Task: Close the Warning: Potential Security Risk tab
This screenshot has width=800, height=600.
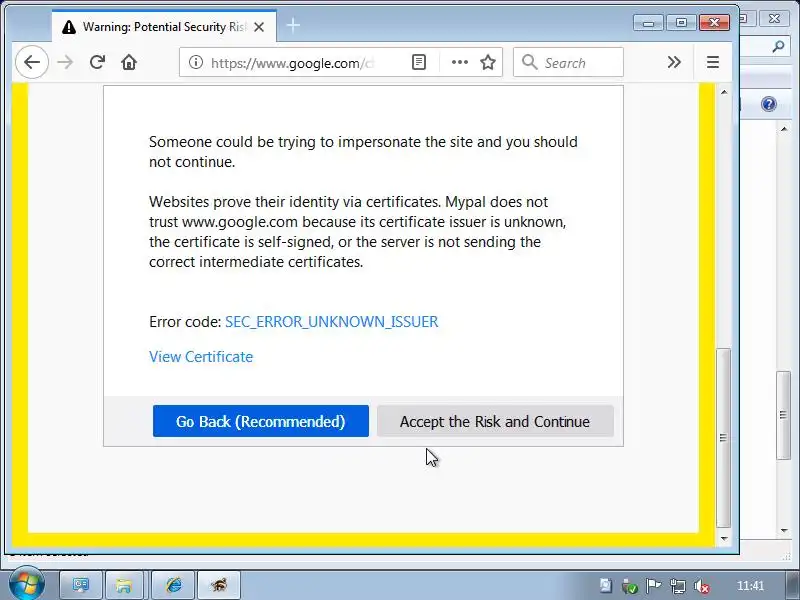Action: 259,27
